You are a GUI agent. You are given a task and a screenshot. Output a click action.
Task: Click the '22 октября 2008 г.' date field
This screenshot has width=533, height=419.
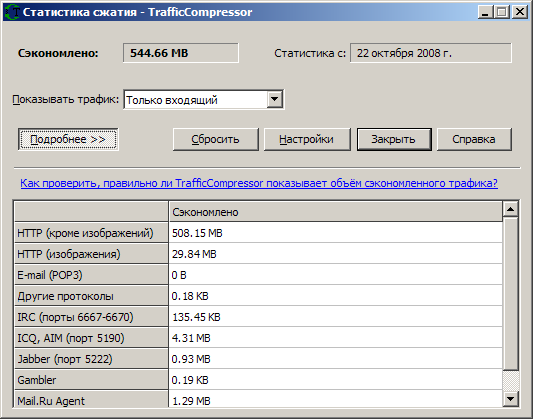click(x=431, y=53)
